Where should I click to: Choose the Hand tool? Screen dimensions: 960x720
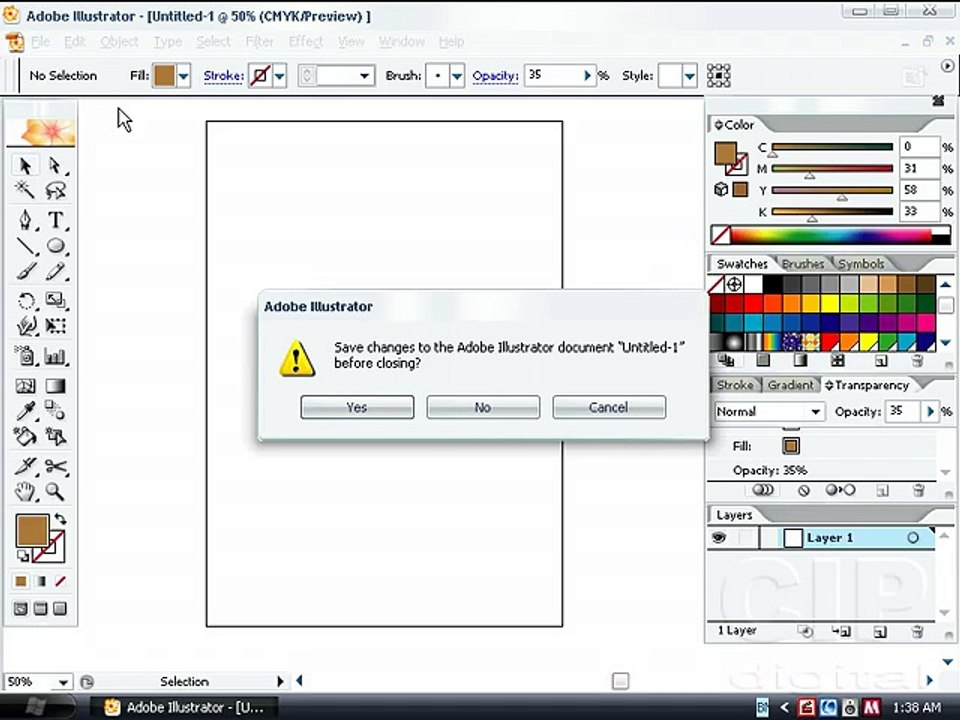click(x=25, y=492)
